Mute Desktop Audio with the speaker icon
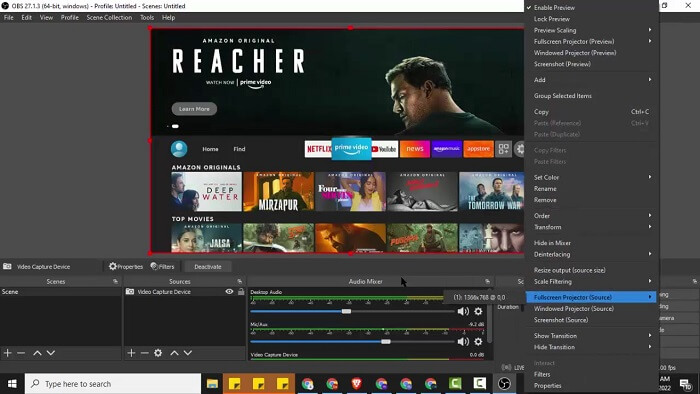700x394 pixels. point(463,311)
